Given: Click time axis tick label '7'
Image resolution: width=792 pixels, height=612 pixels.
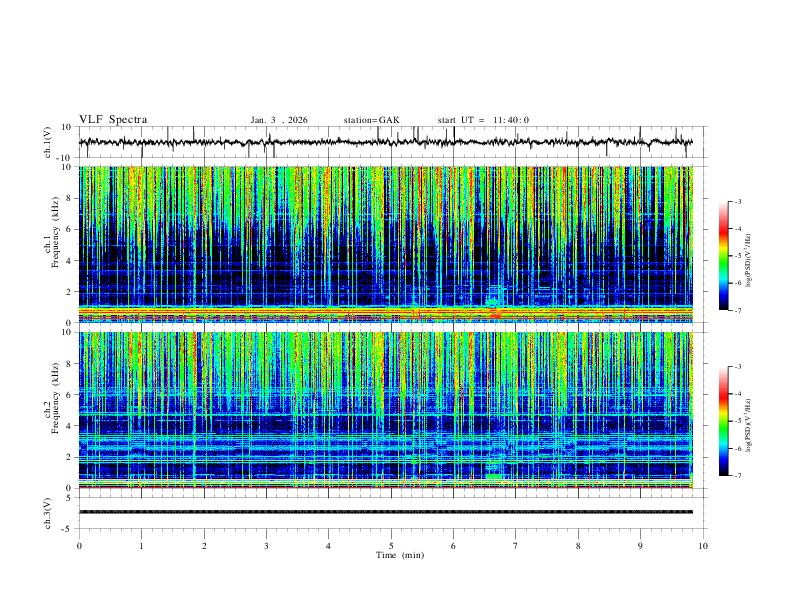Looking at the screenshot, I should [x=516, y=546].
